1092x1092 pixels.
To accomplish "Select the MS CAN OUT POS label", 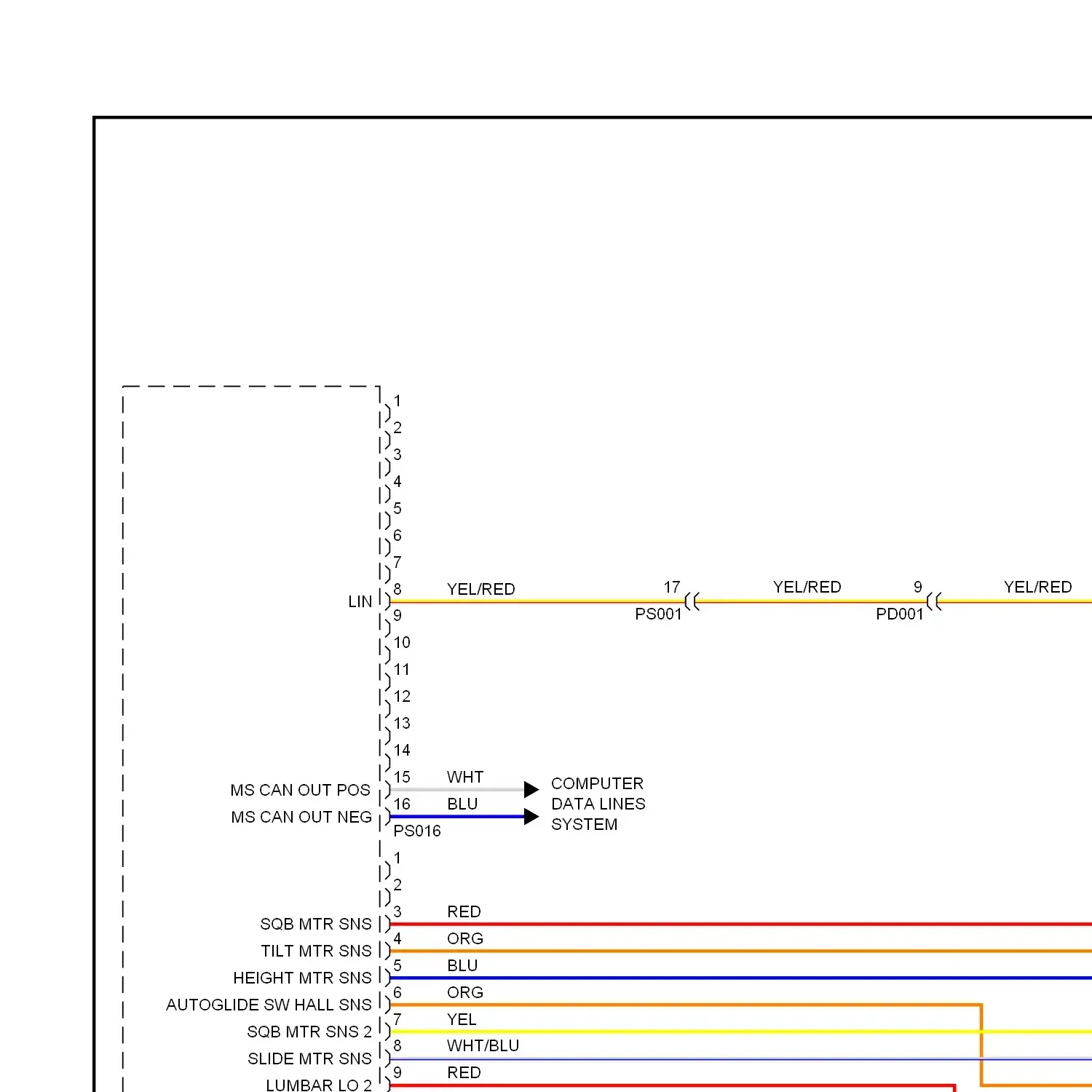I will (x=300, y=790).
